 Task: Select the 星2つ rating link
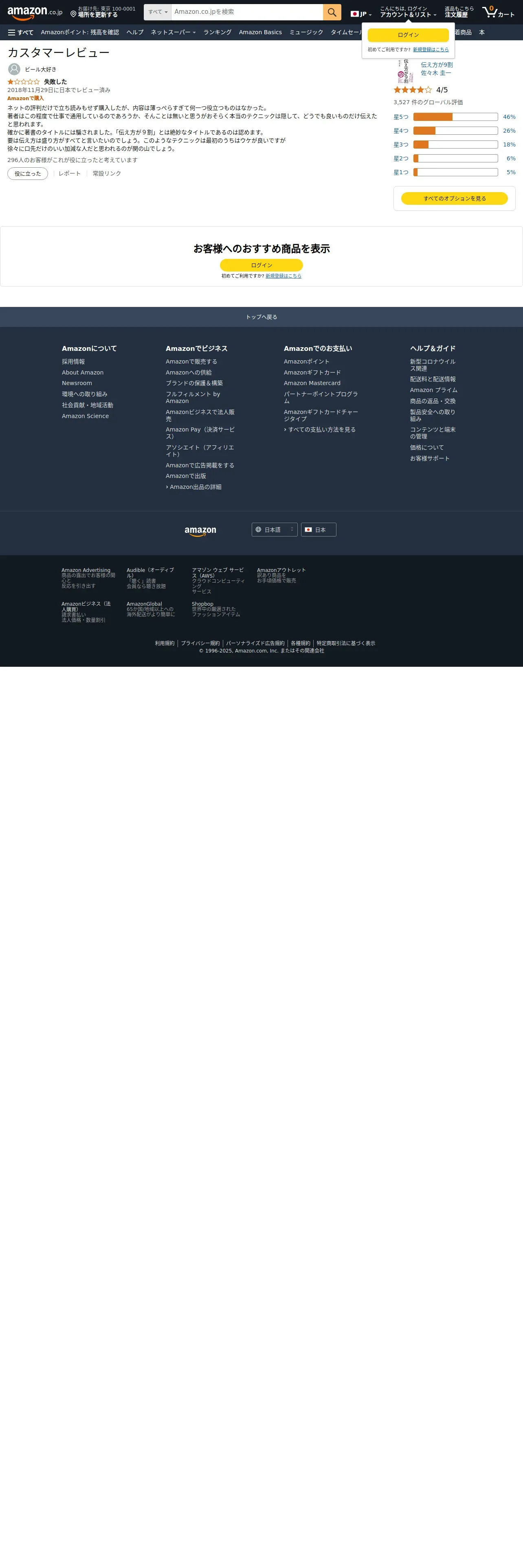[401, 158]
